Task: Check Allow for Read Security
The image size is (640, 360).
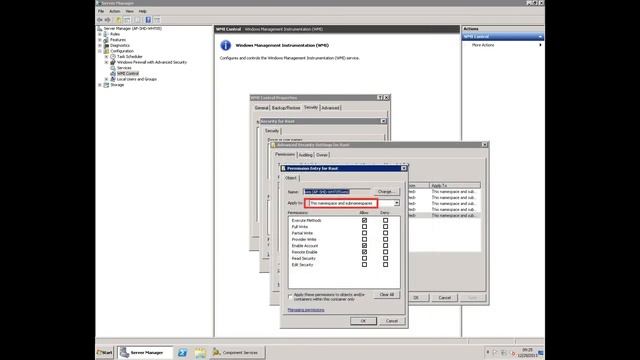Action: coord(364,258)
